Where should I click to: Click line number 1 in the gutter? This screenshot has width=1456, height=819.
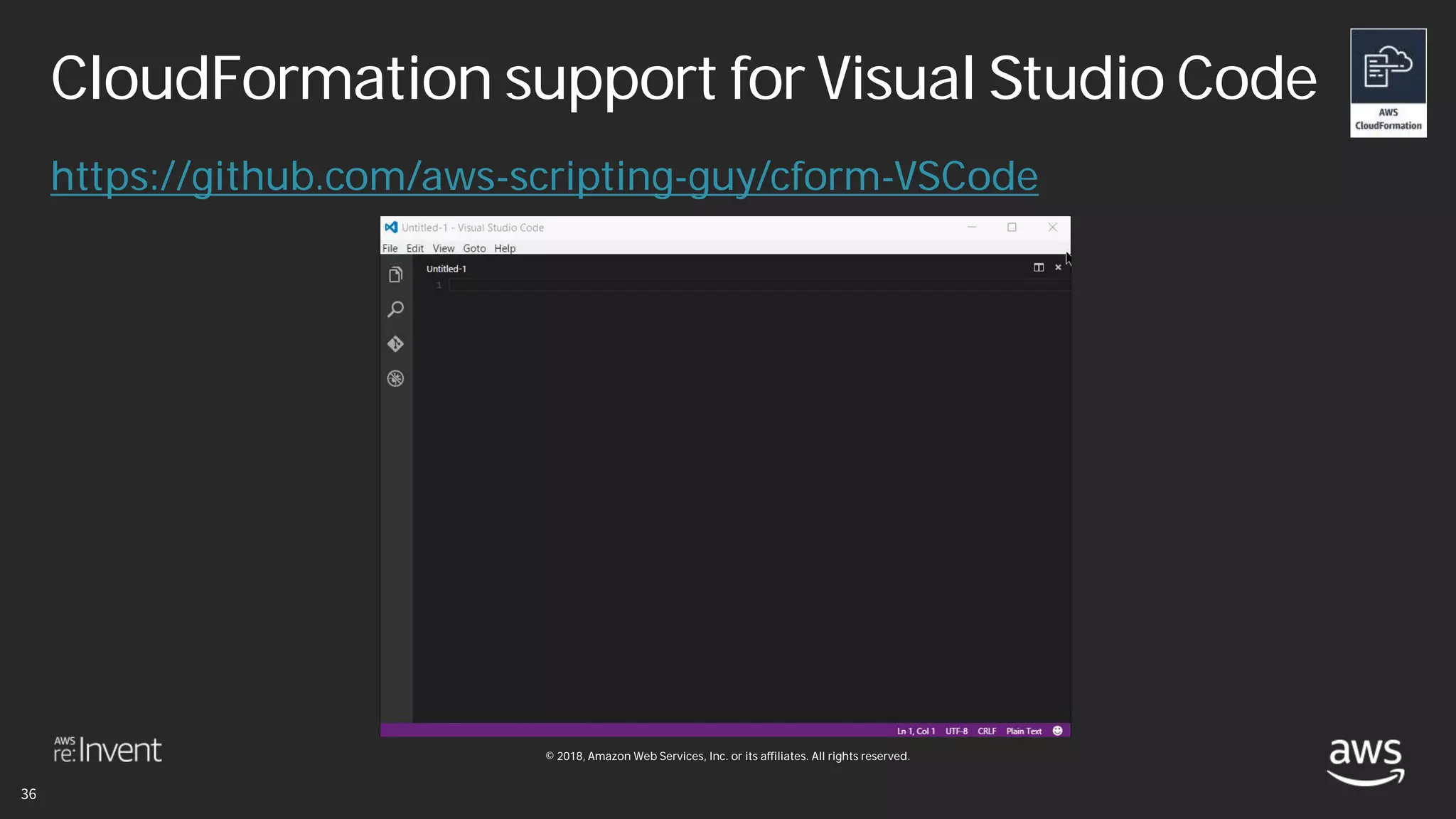(x=439, y=285)
